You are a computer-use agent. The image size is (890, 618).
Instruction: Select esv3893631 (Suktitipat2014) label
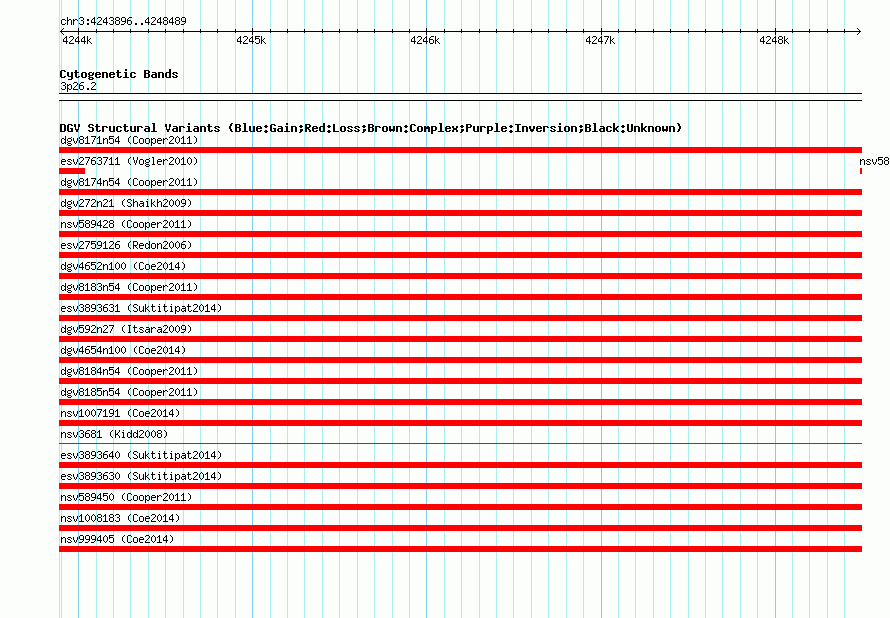(141, 308)
